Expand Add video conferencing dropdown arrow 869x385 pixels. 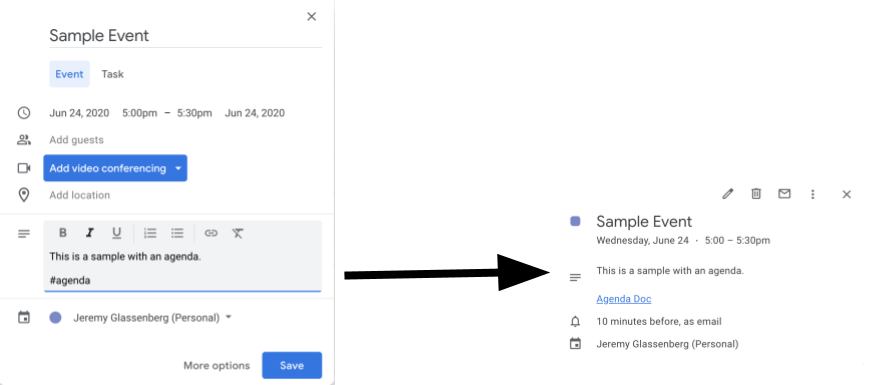coord(178,168)
